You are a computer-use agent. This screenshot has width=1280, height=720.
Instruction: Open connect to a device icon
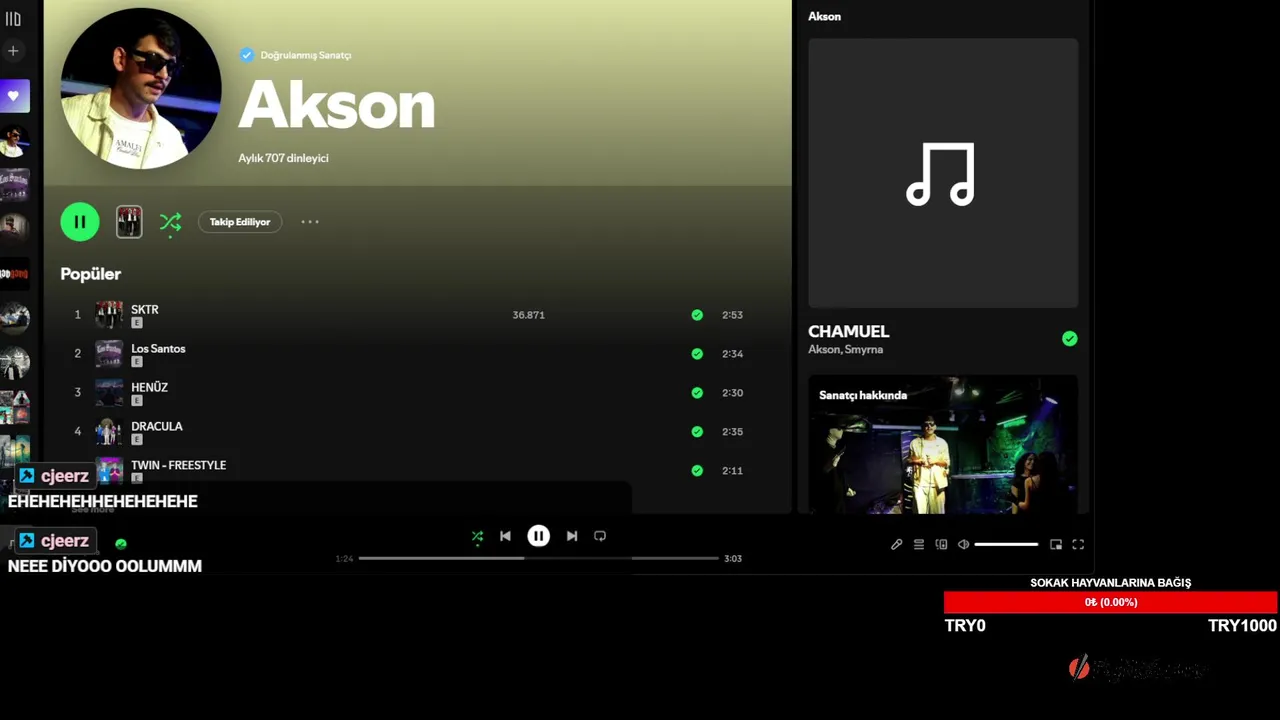click(x=941, y=545)
